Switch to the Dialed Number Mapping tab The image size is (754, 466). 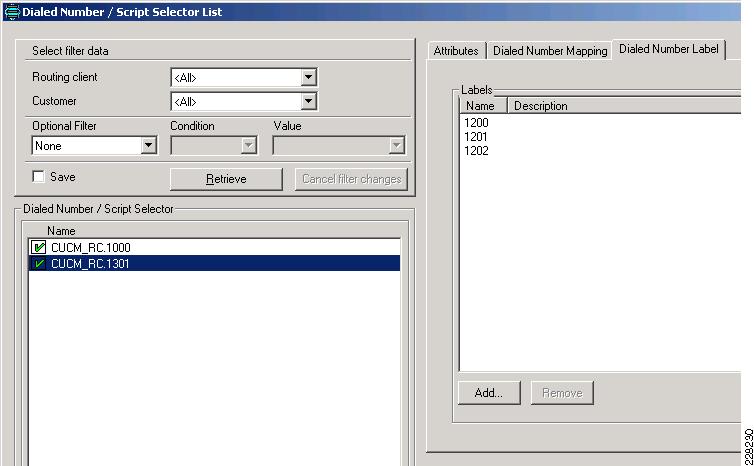point(550,51)
